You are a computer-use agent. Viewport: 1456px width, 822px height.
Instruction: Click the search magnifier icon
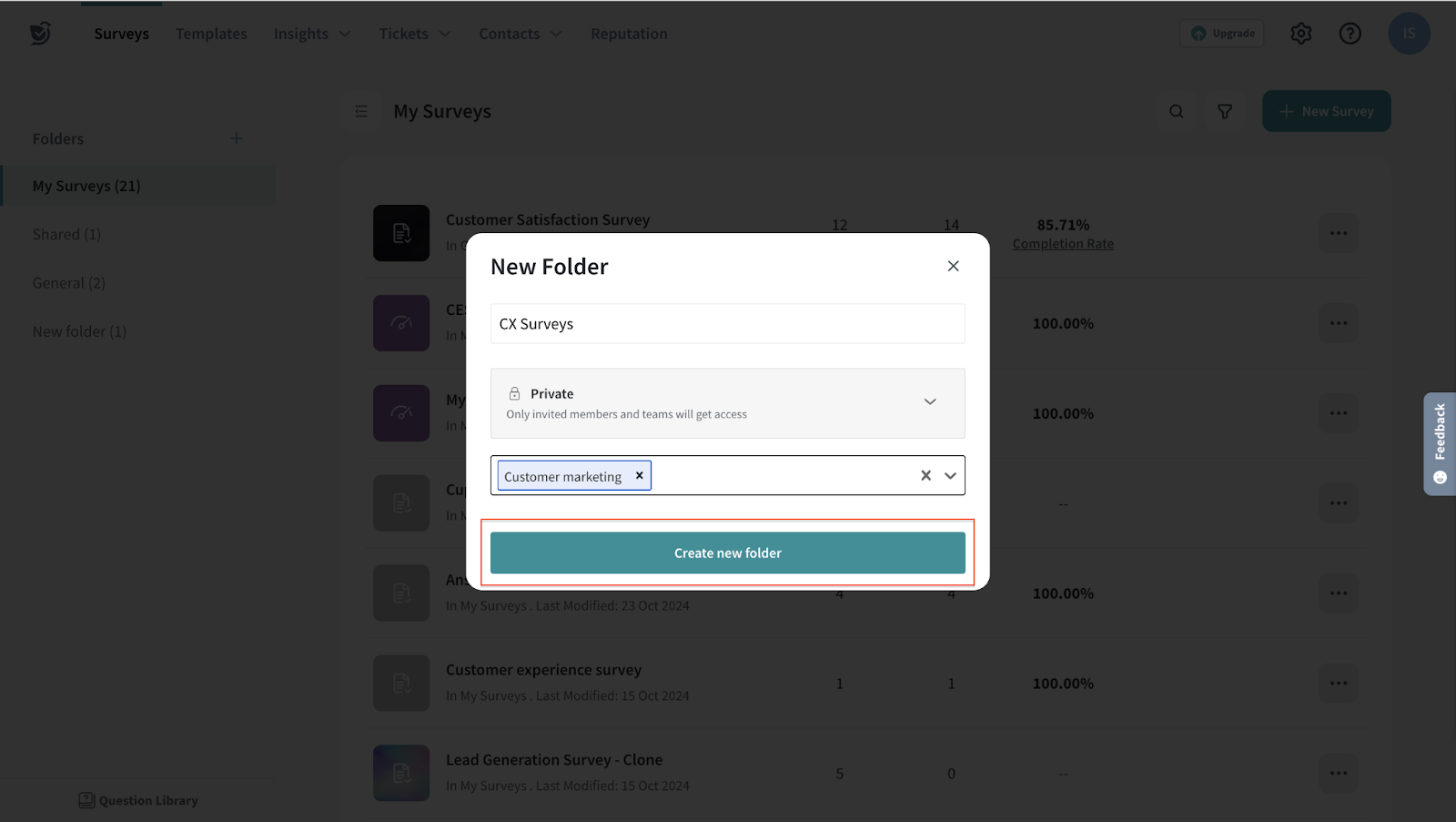[1177, 111]
